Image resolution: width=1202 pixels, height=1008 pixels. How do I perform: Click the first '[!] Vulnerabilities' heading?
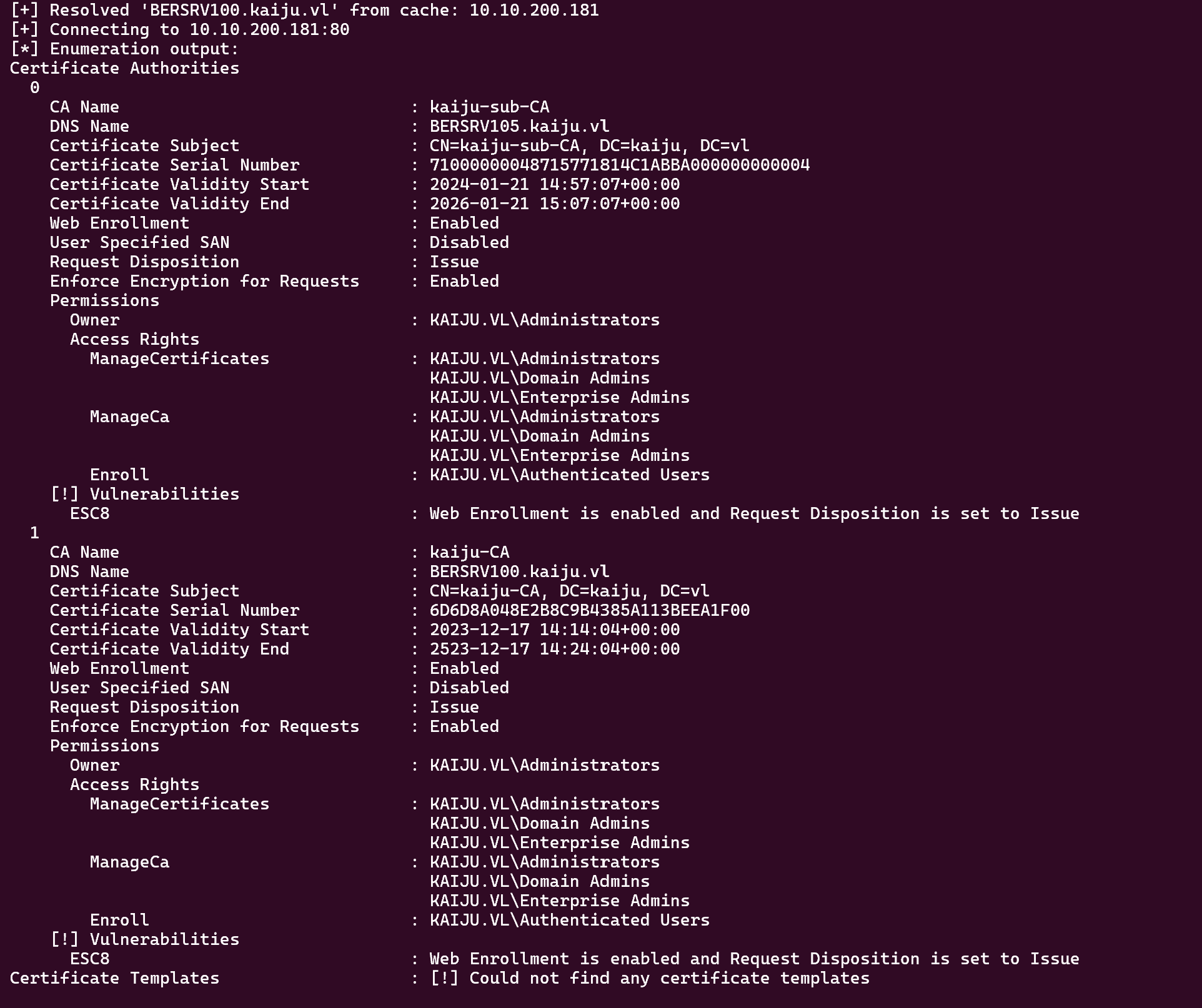pyautogui.click(x=144, y=495)
